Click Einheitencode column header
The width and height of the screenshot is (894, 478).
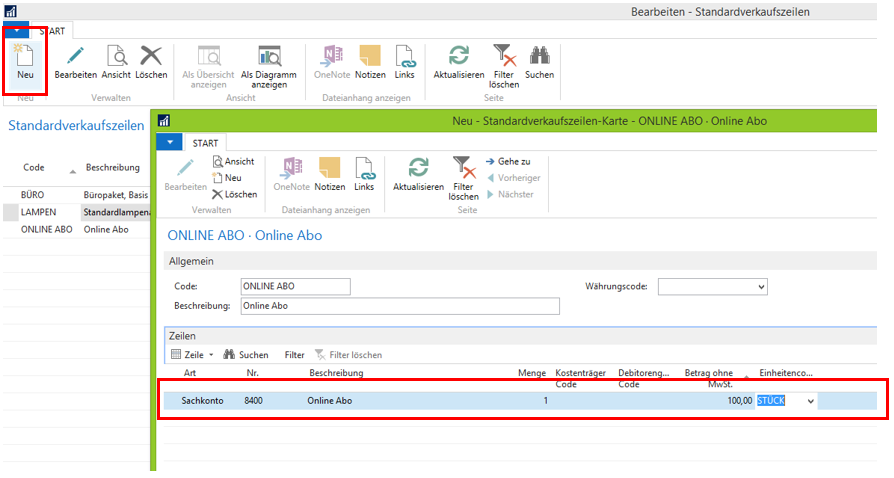786,373
